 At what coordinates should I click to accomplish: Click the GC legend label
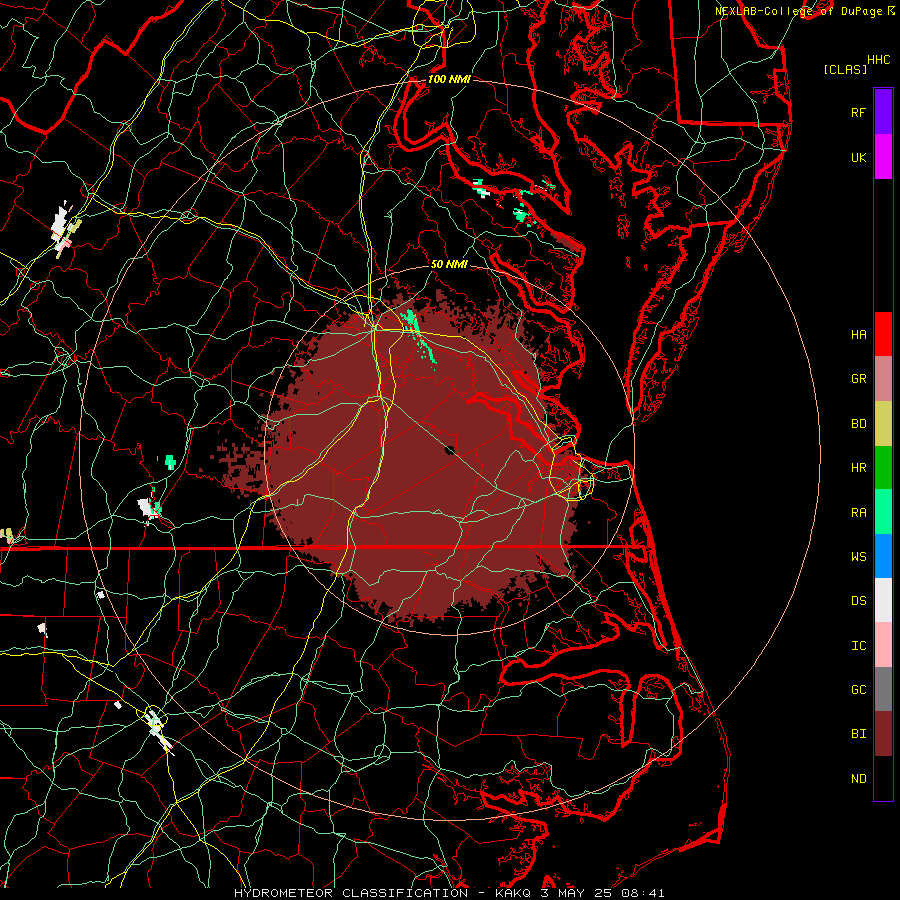coord(859,689)
